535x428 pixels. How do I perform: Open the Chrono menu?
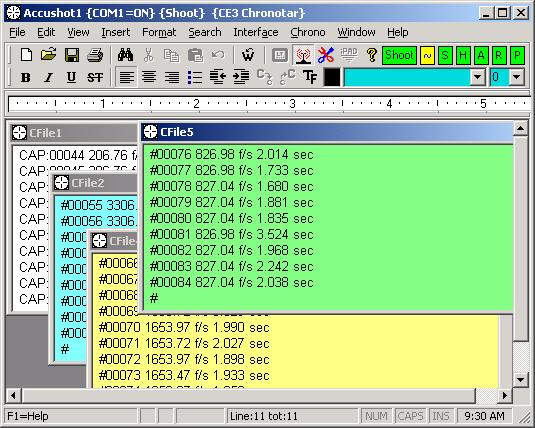[x=308, y=32]
